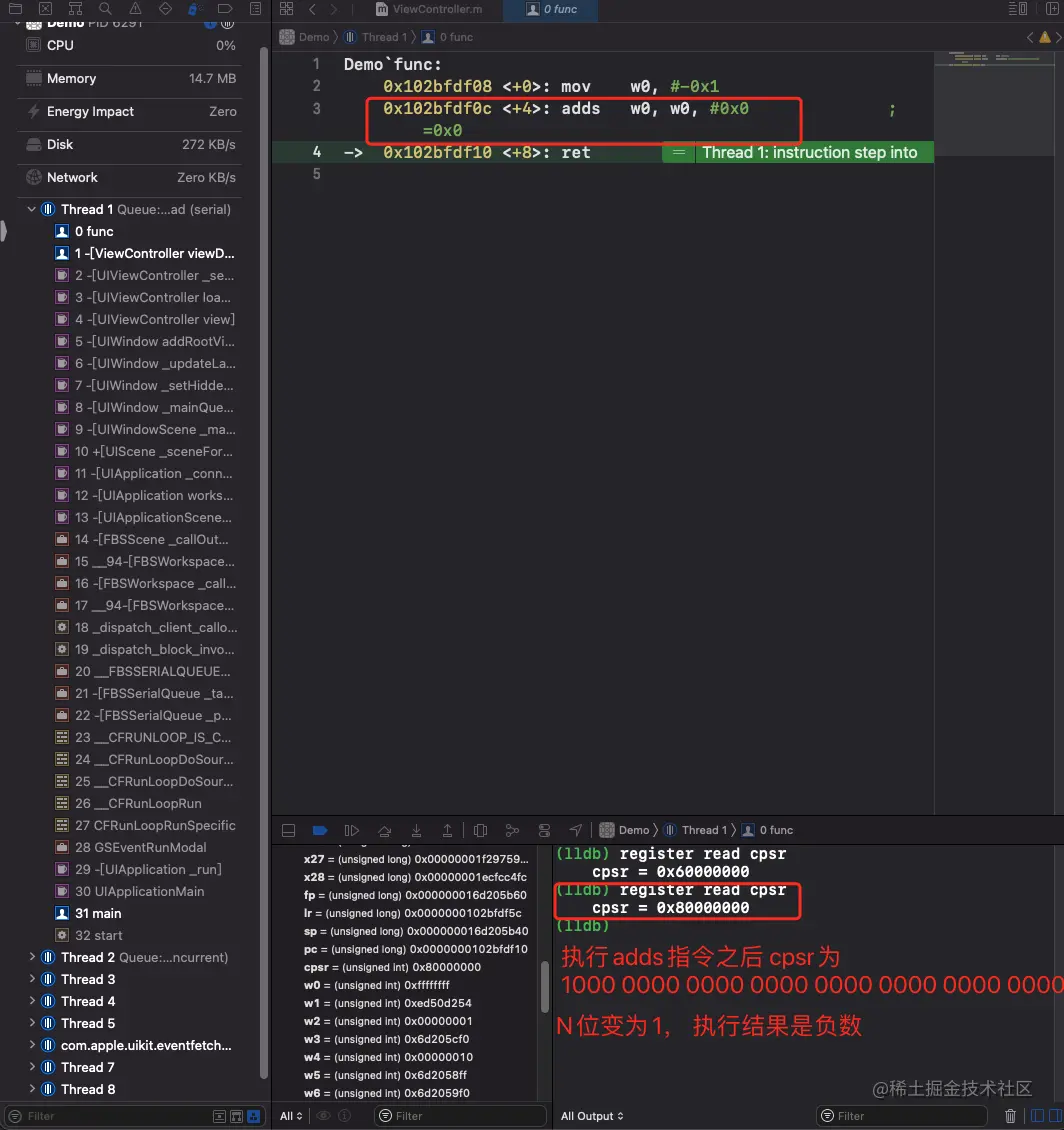
Task: Go forward in editor history
Action: tap(333, 9)
